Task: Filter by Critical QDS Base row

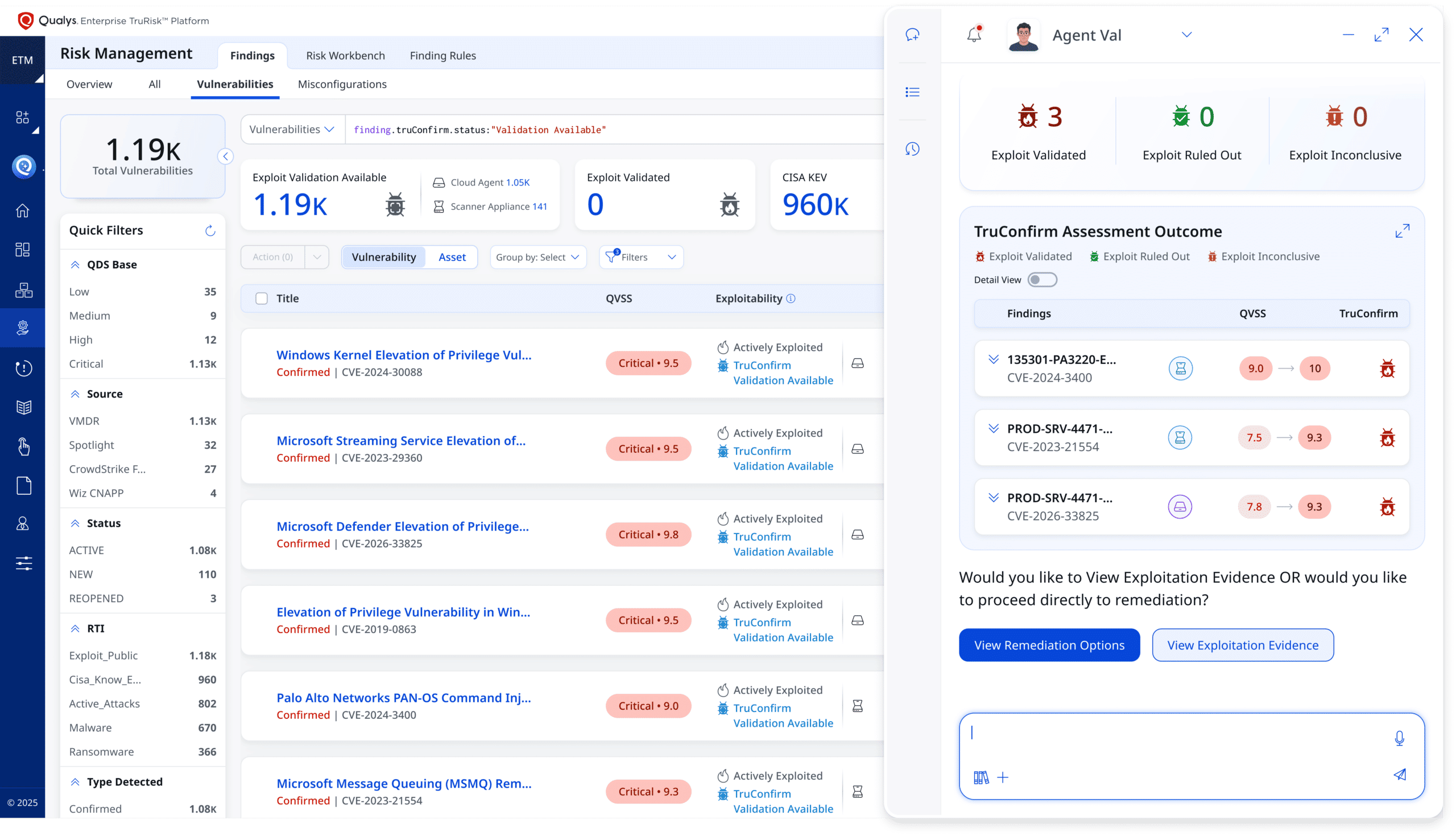Action: 142,364
